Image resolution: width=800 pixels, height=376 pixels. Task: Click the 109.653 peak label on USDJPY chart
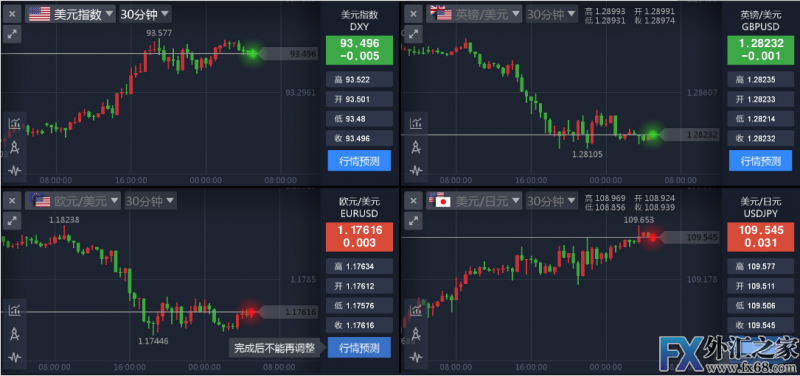point(639,220)
